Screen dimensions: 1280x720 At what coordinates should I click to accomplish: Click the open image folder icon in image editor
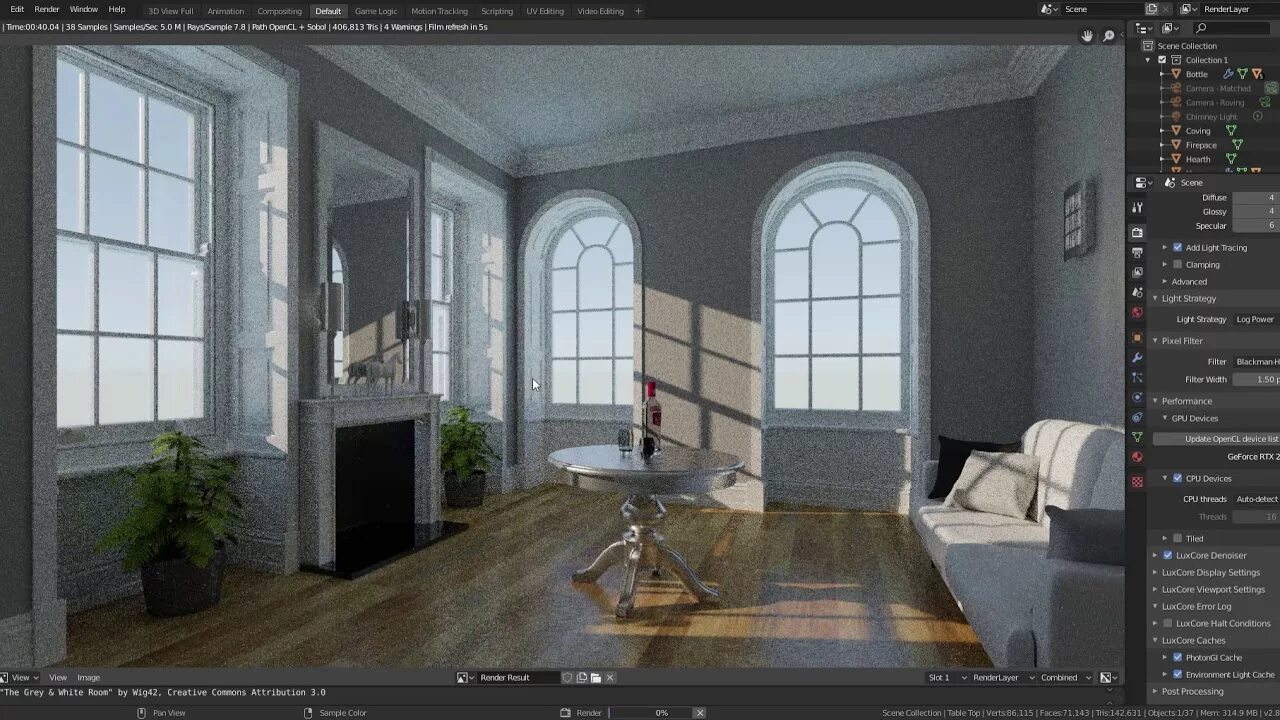coord(595,678)
